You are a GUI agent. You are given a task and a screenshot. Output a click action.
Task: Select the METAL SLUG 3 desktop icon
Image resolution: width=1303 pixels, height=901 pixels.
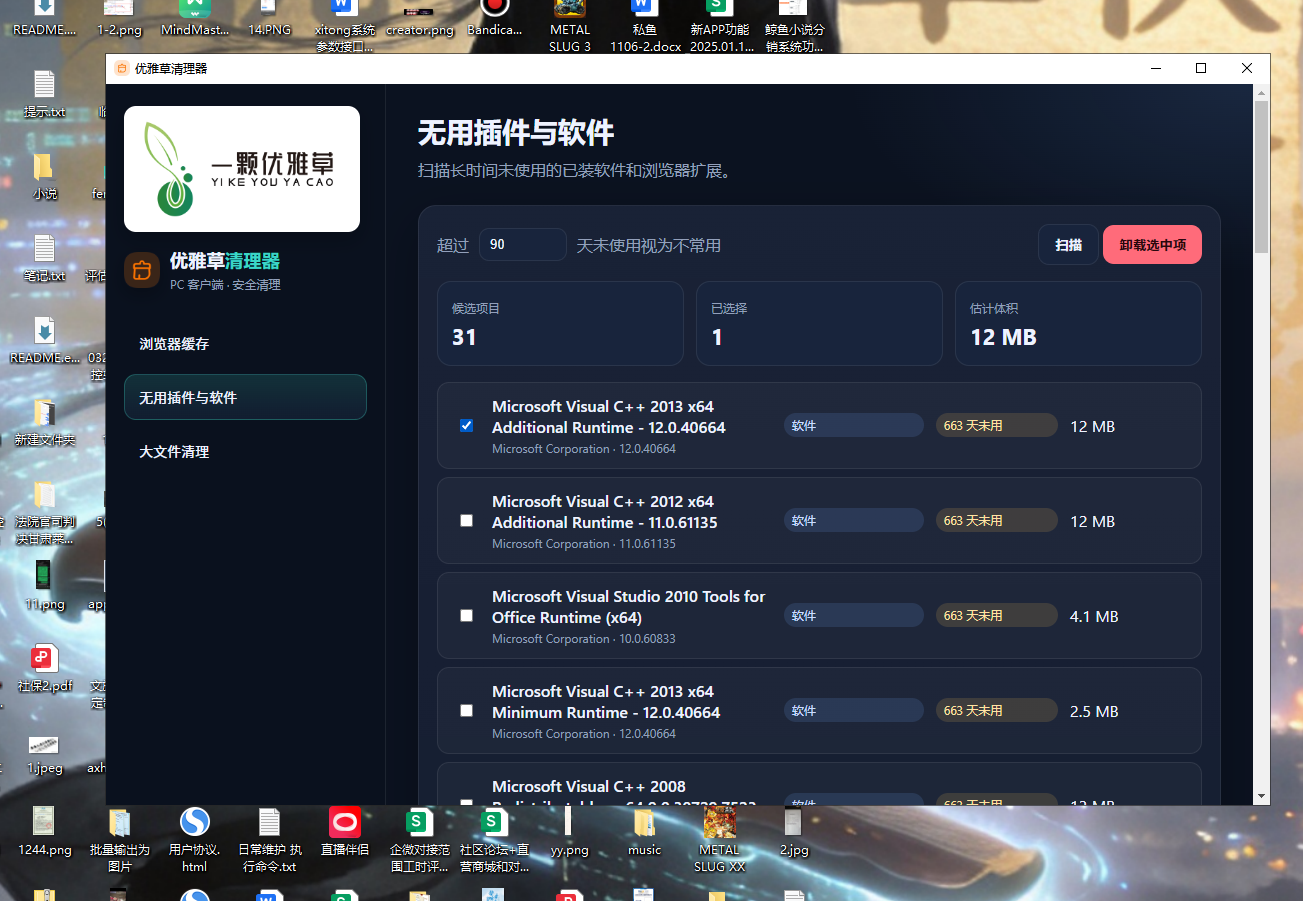click(570, 25)
